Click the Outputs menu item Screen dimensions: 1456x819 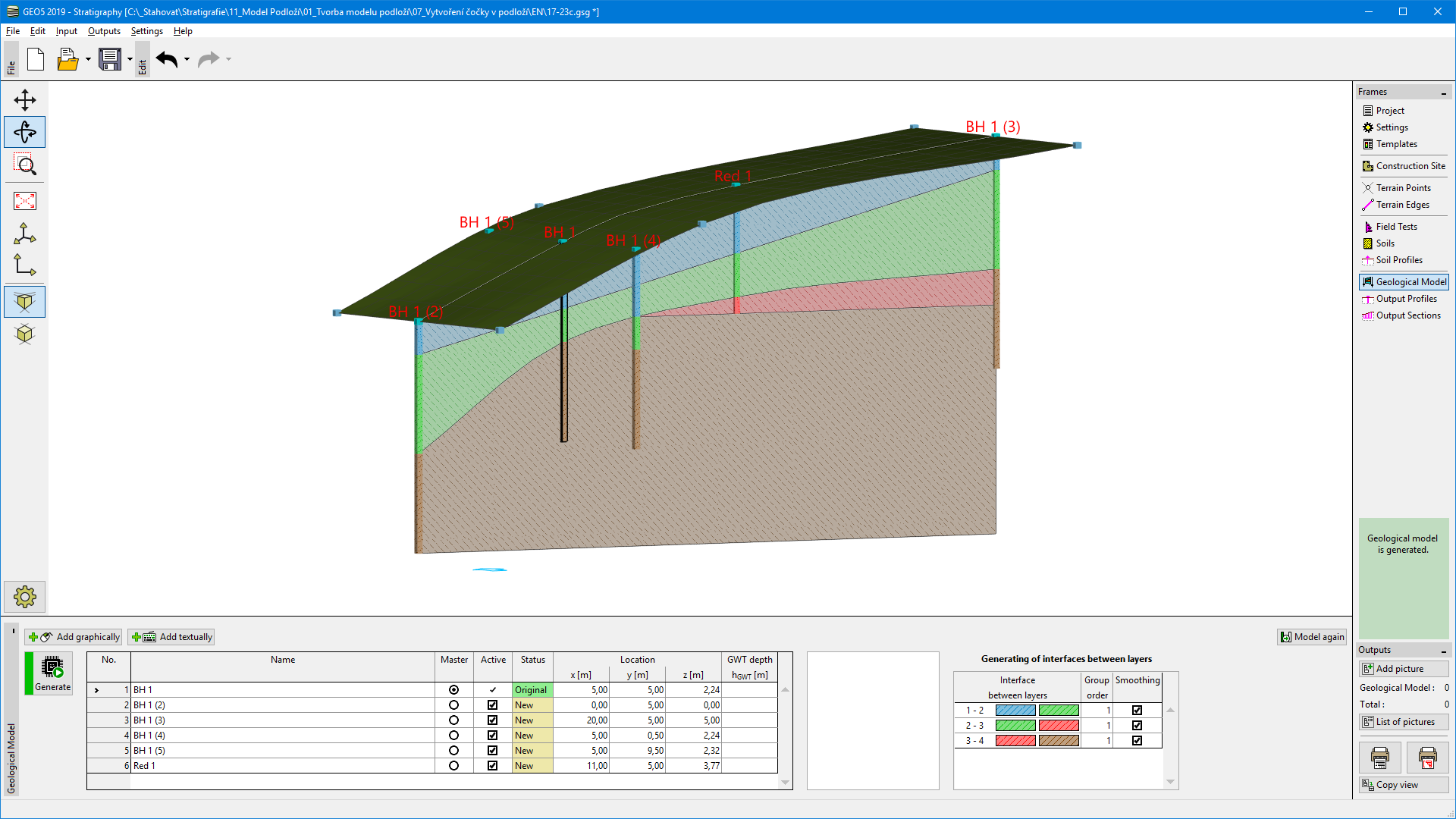pyautogui.click(x=104, y=30)
